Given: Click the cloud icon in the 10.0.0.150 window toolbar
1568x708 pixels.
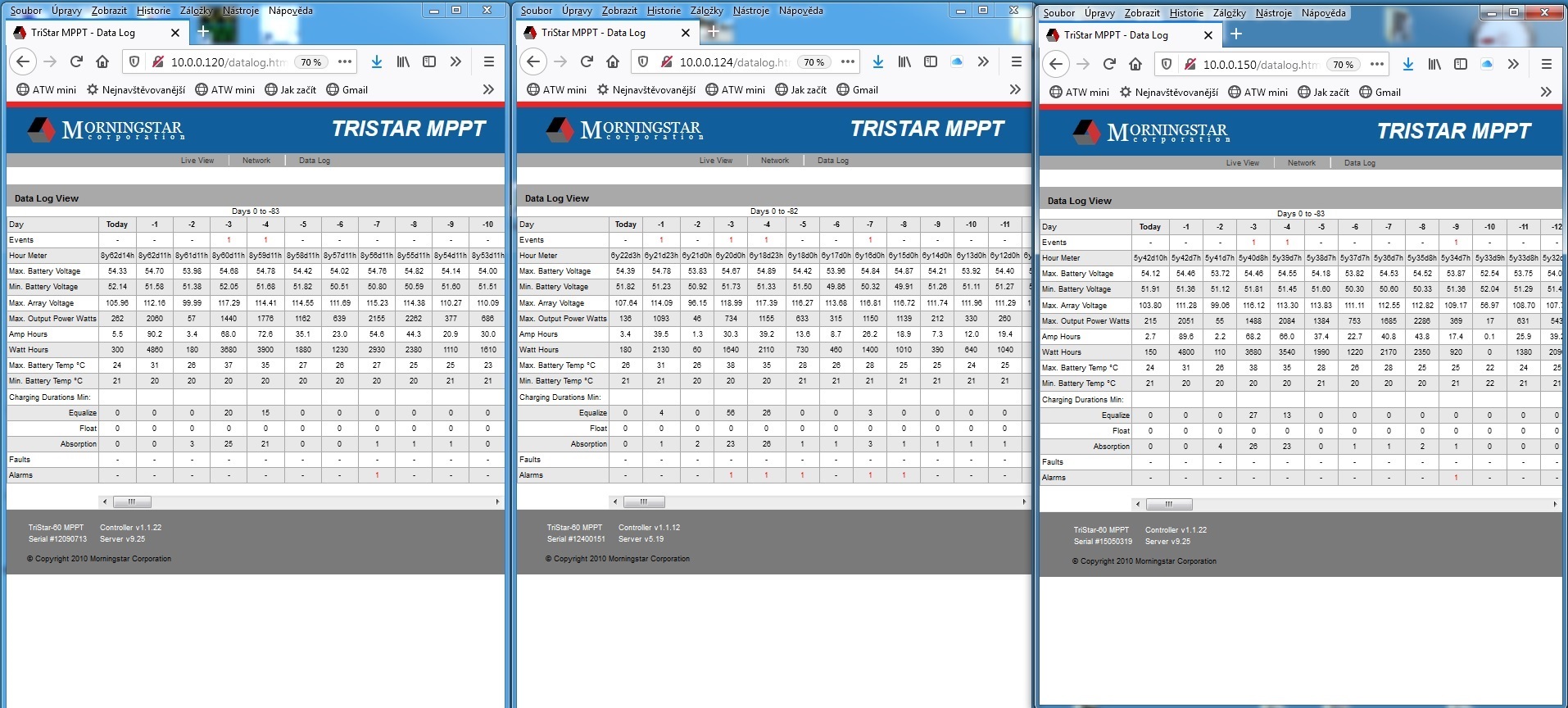Looking at the screenshot, I should pos(1487,64).
